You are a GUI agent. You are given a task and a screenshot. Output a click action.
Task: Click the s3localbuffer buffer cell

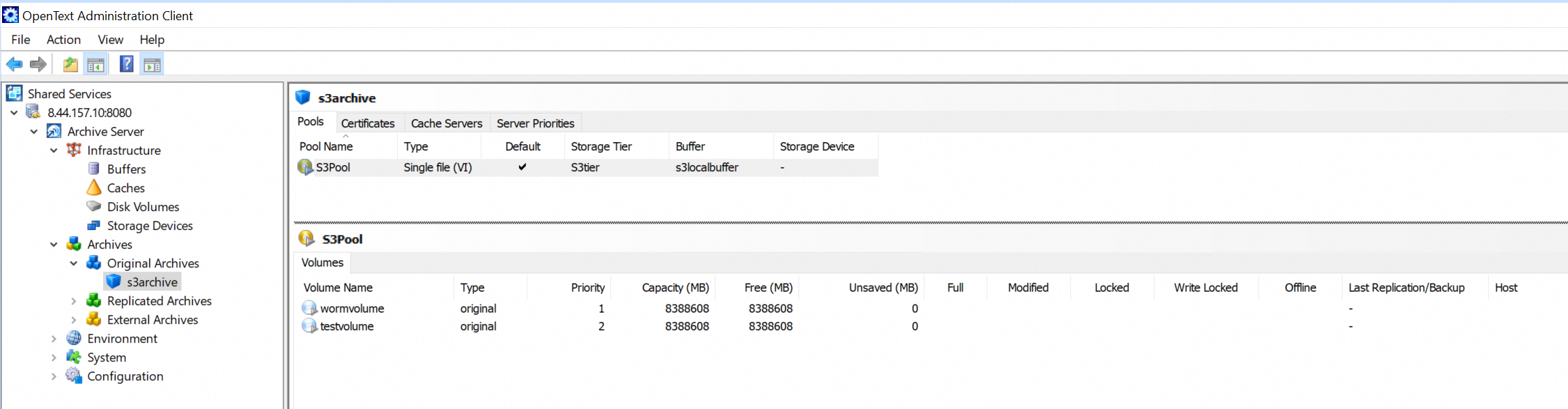[707, 167]
